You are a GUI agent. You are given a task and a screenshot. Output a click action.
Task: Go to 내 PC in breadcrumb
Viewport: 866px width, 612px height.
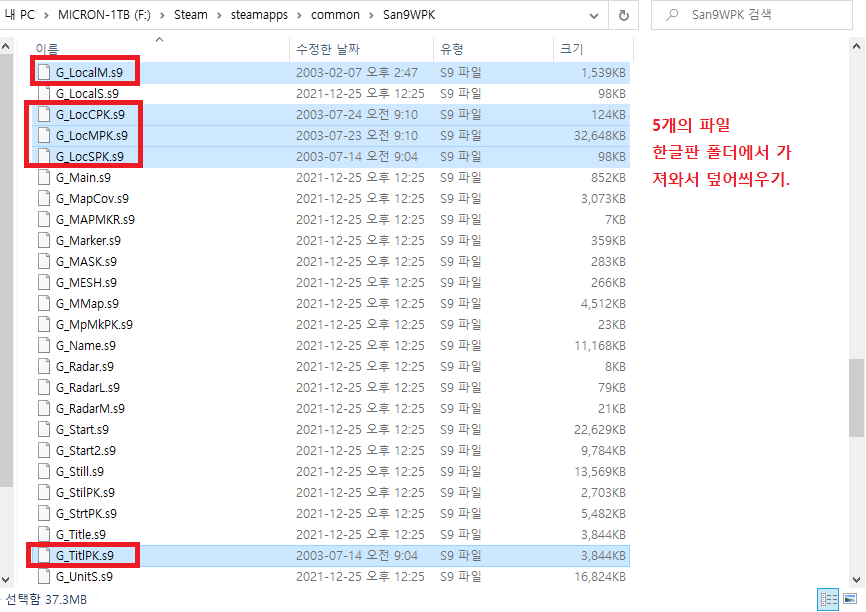20,15
